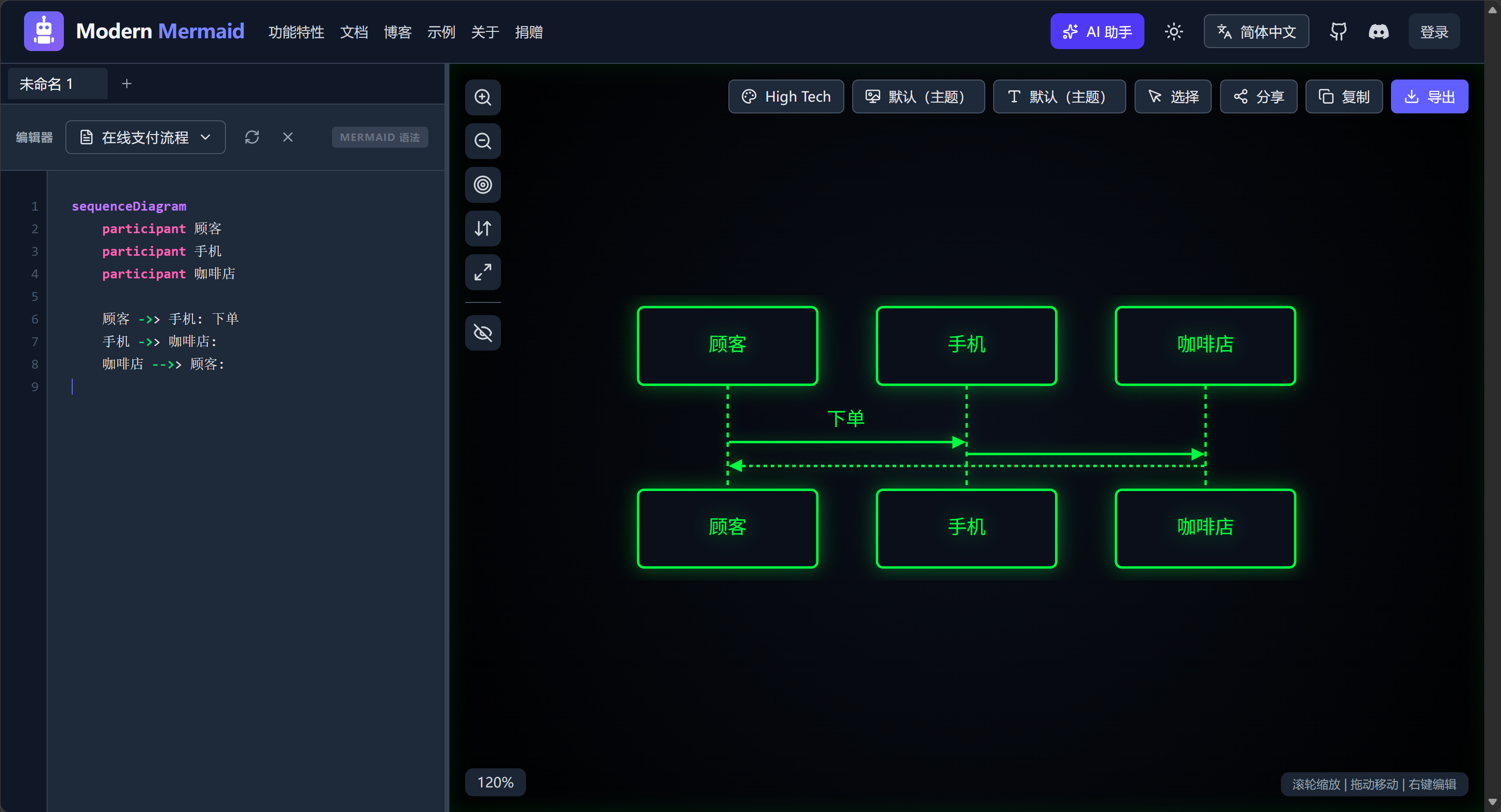Viewport: 1501px width, 812px height.
Task: Click the 登录 login button
Action: [x=1434, y=31]
